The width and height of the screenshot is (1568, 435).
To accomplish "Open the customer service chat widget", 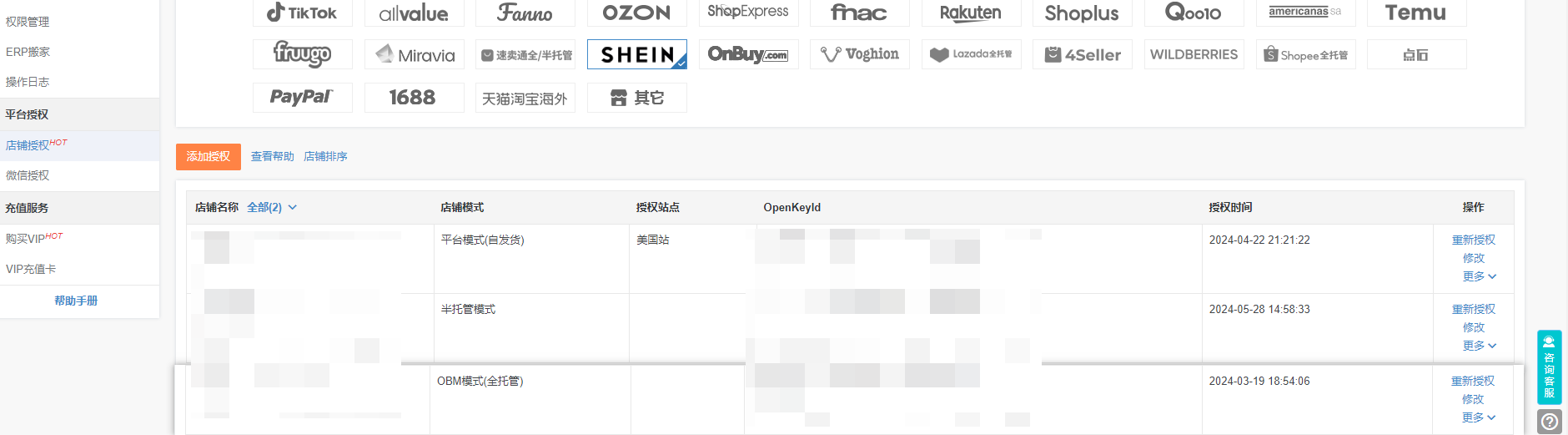I will tap(1549, 367).
